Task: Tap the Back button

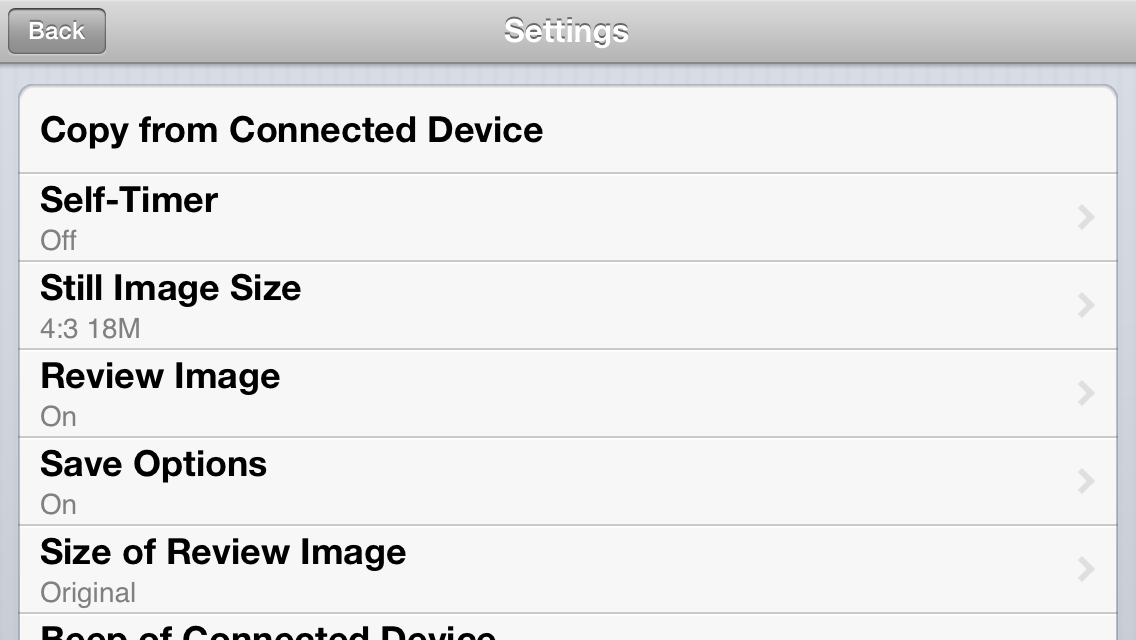Action: coord(57,32)
